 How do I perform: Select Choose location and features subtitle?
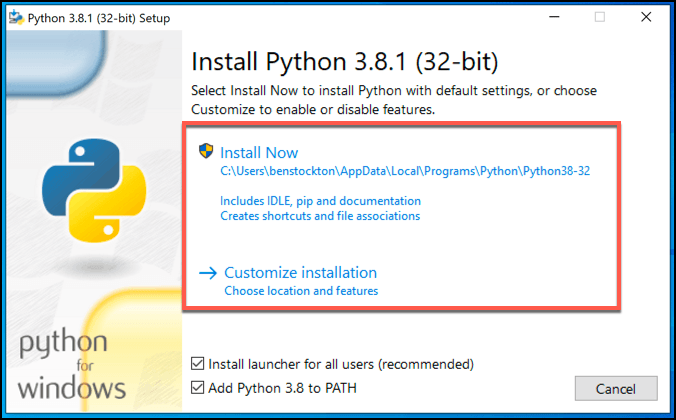click(x=301, y=291)
